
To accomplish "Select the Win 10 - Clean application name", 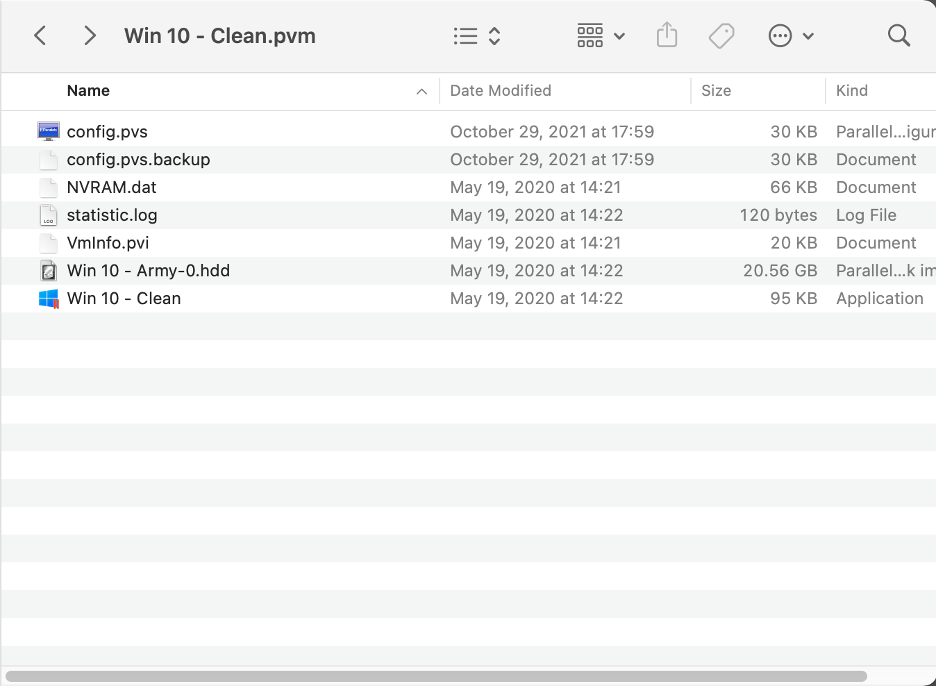I will click(x=124, y=299).
